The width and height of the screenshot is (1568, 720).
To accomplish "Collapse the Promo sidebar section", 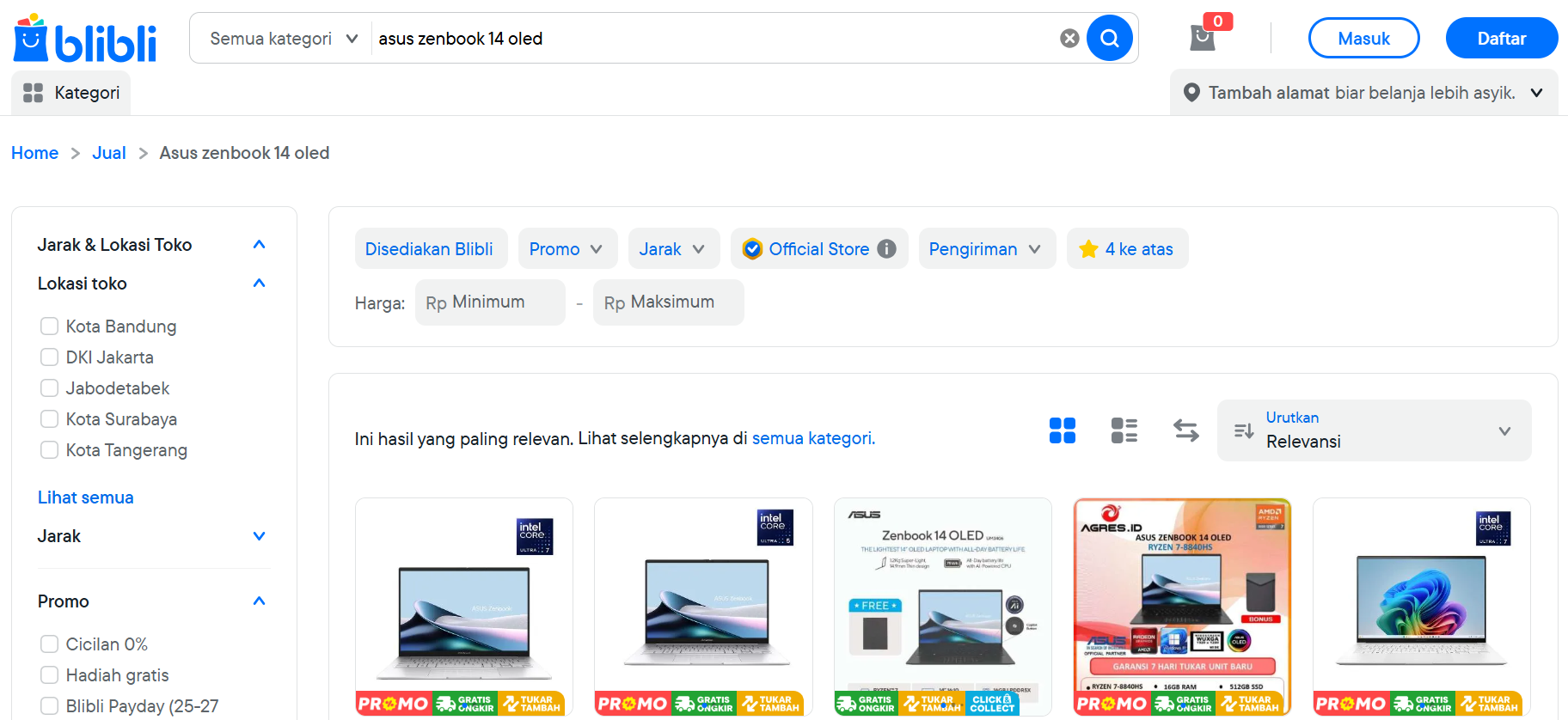I will coord(259,601).
